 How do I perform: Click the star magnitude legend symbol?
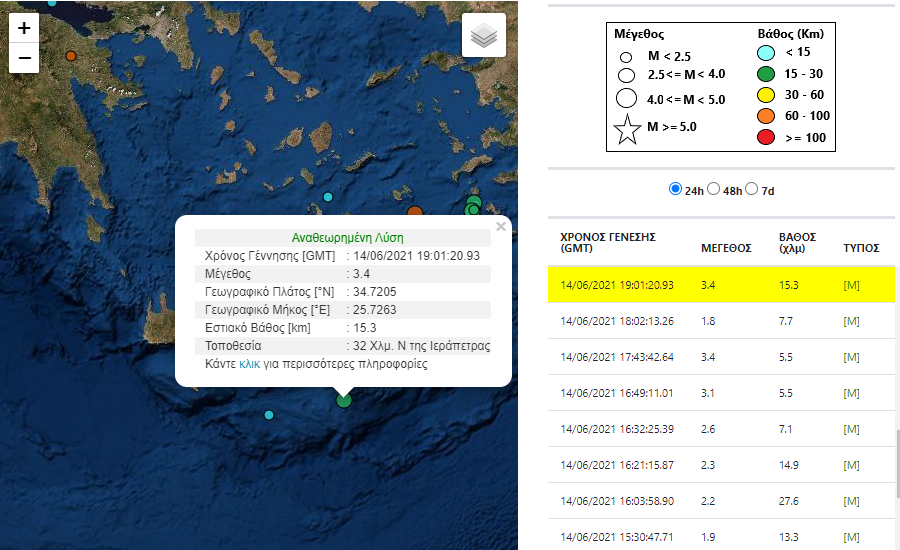pyautogui.click(x=627, y=129)
